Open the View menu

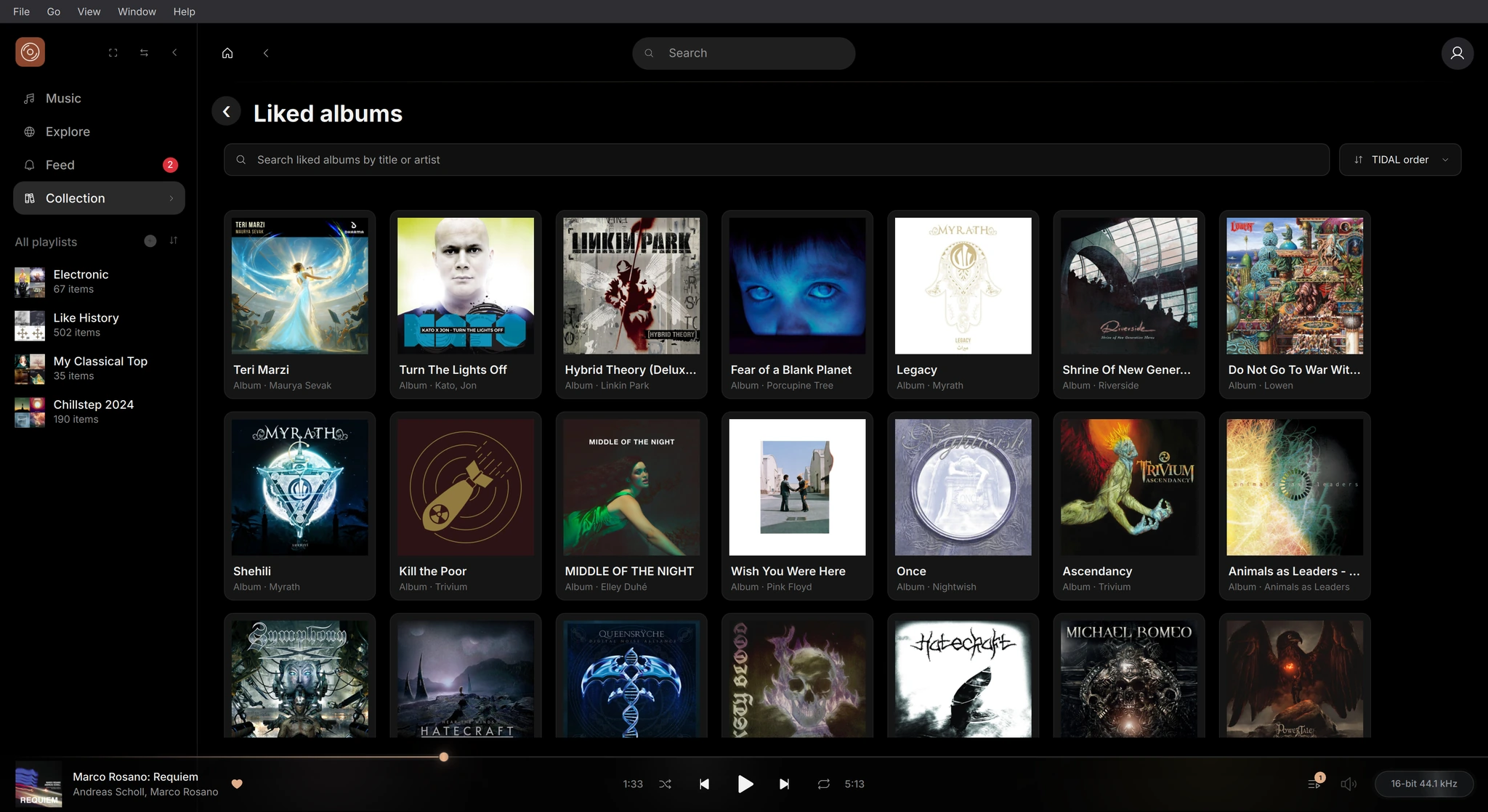[89, 12]
